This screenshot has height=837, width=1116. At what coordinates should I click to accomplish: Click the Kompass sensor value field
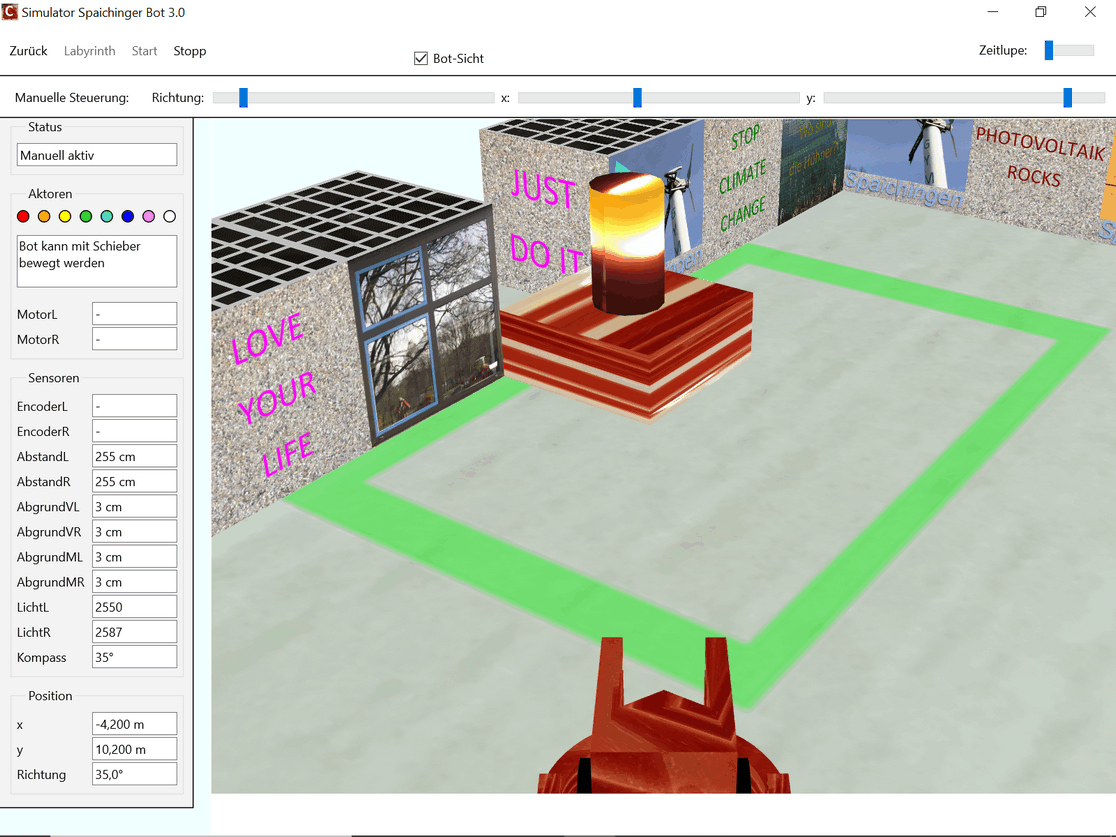(134, 657)
